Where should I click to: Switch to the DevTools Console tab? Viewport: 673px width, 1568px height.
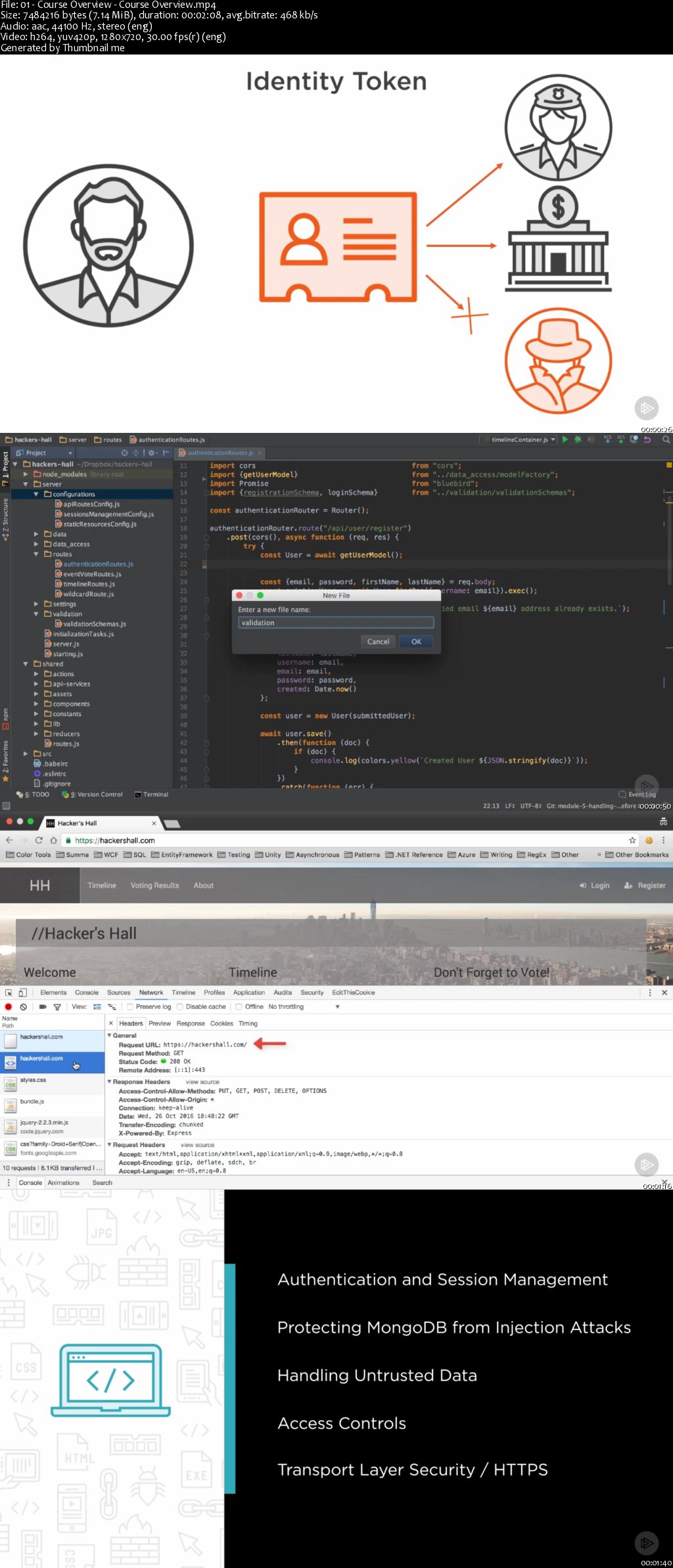pos(87,993)
